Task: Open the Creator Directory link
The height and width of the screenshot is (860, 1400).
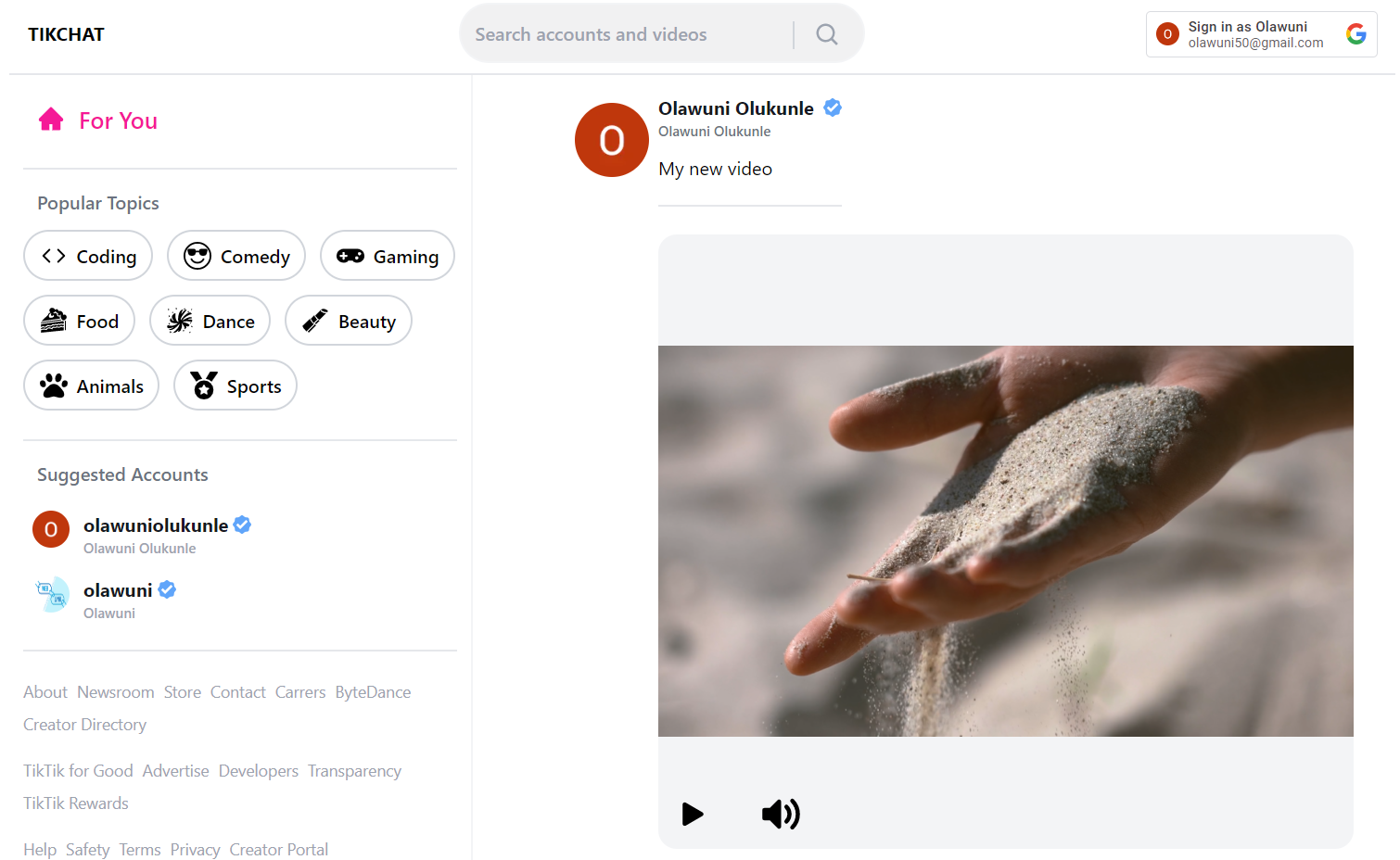Action: [x=85, y=725]
